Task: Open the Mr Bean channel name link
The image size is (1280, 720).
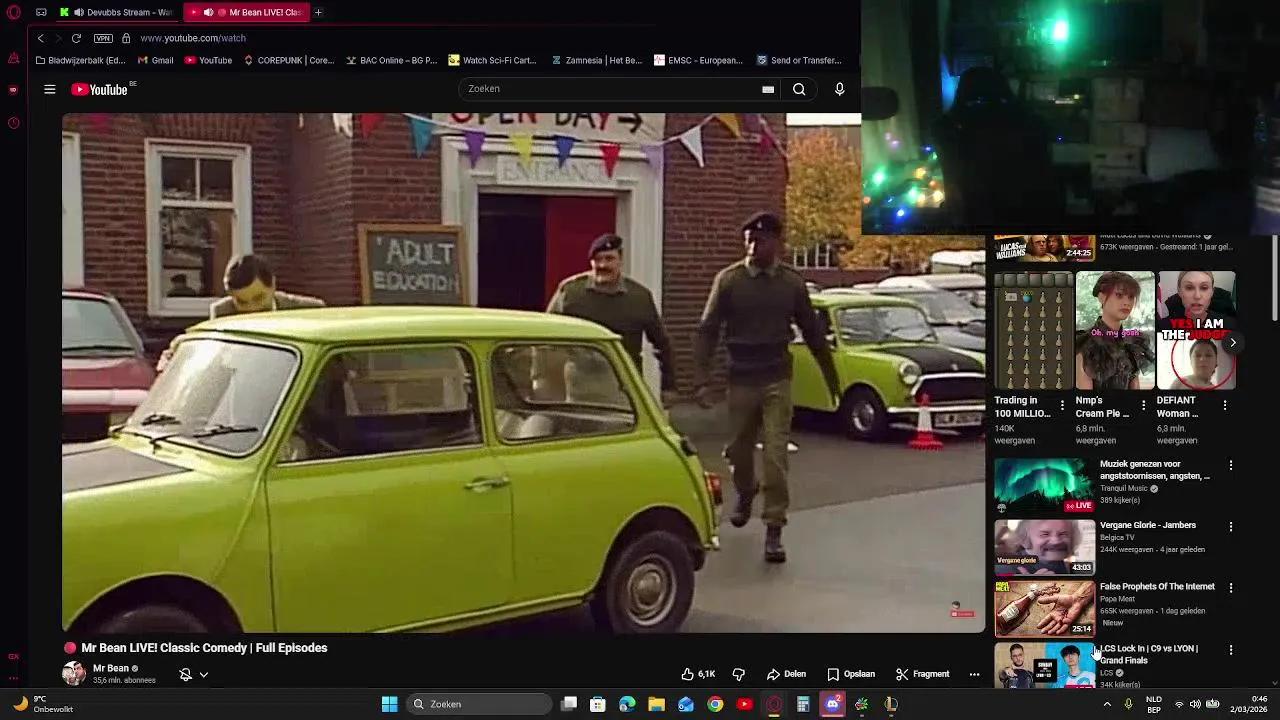Action: [111, 668]
